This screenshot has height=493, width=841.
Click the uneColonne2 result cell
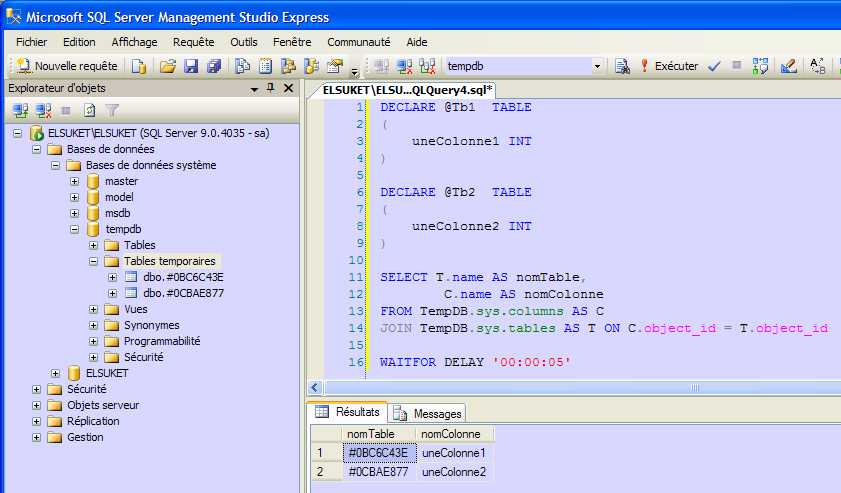(x=454, y=471)
